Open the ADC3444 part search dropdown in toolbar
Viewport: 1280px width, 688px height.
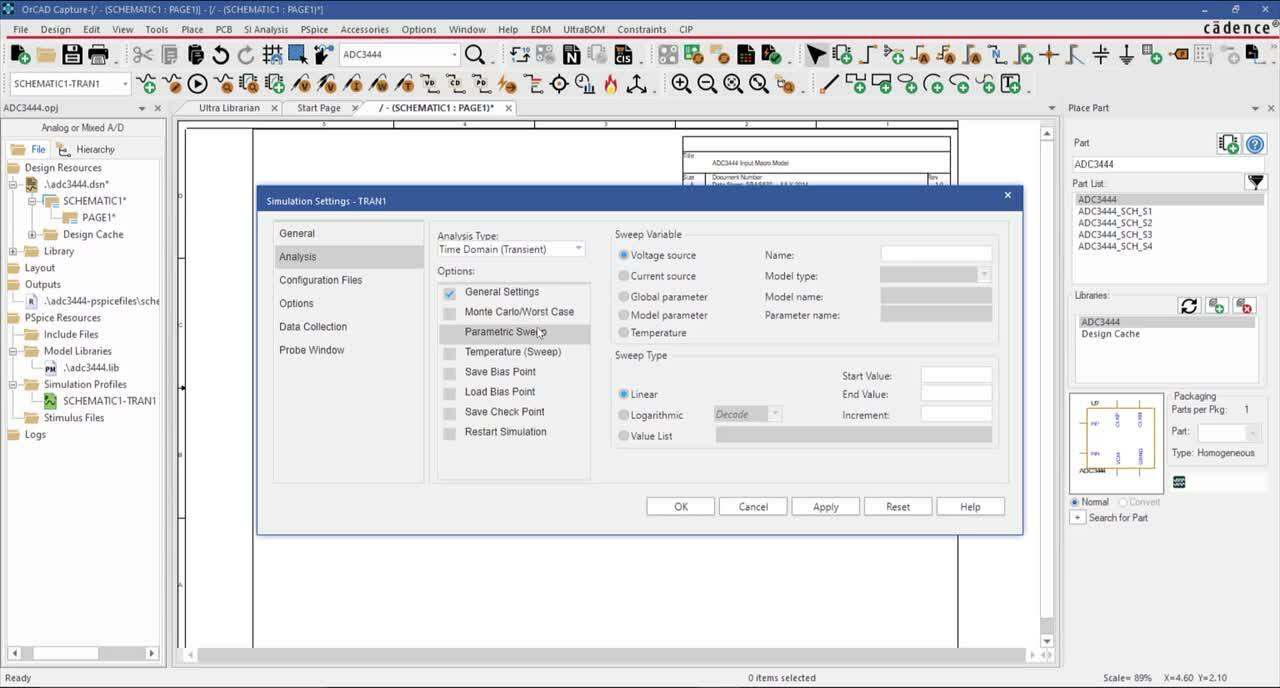pyautogui.click(x=454, y=54)
